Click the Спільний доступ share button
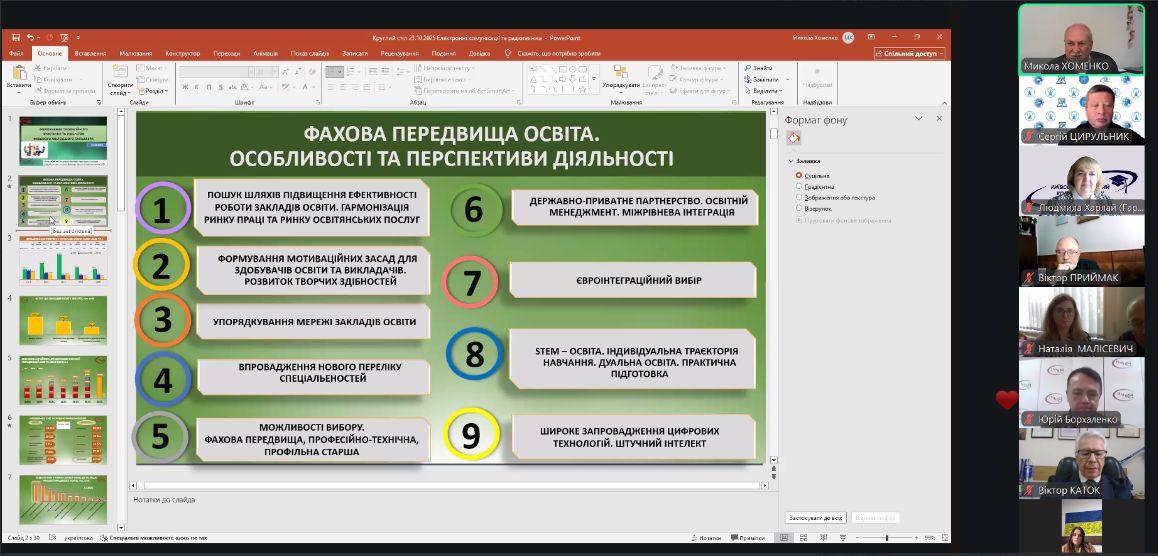This screenshot has height=556, width=1158. [x=911, y=53]
